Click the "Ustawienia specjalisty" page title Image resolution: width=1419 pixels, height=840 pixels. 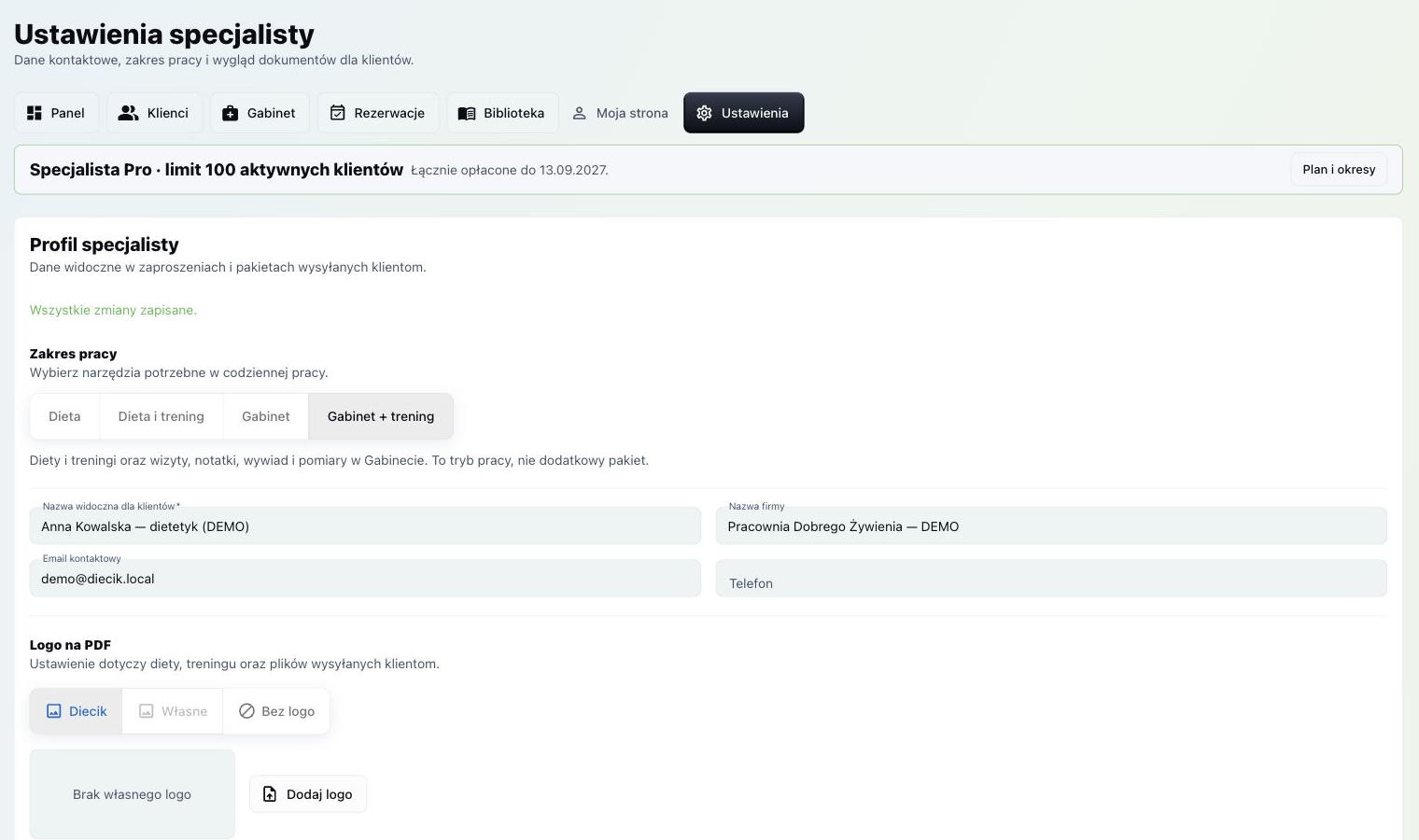click(x=164, y=35)
